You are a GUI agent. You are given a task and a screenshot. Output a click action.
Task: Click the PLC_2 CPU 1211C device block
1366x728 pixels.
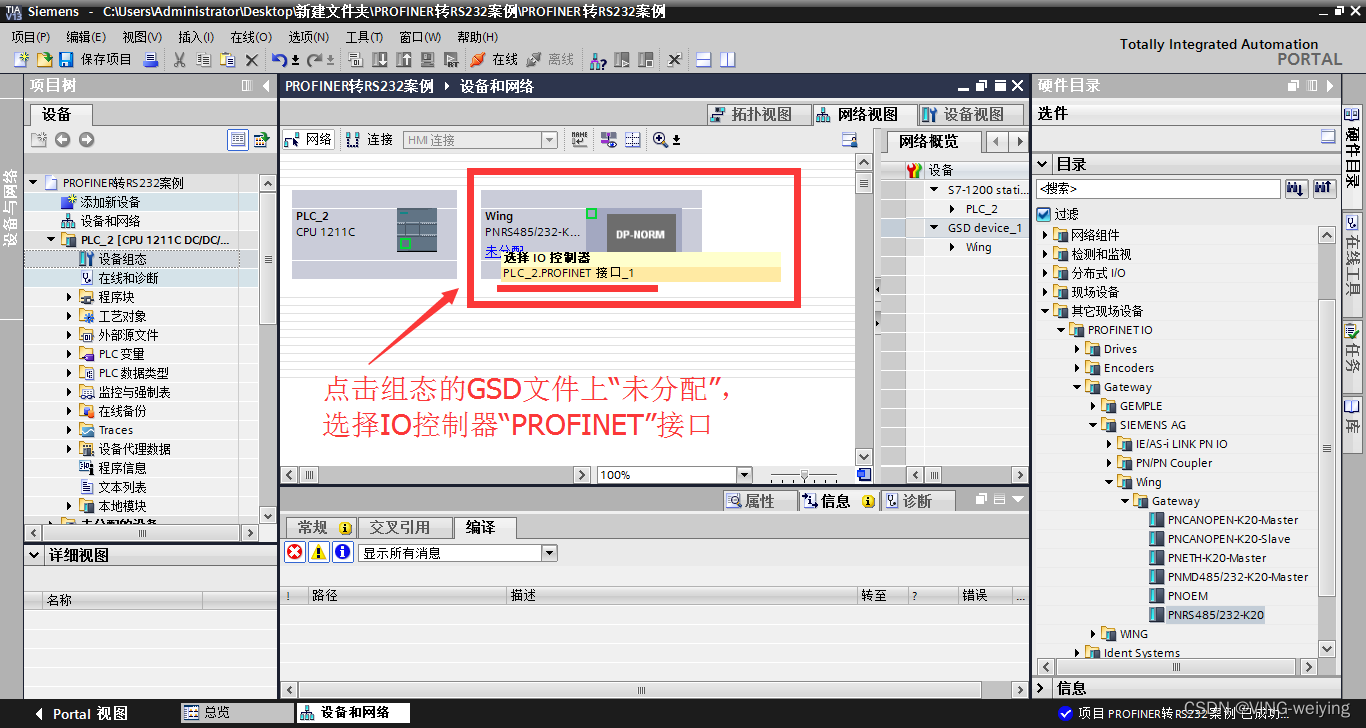(374, 234)
